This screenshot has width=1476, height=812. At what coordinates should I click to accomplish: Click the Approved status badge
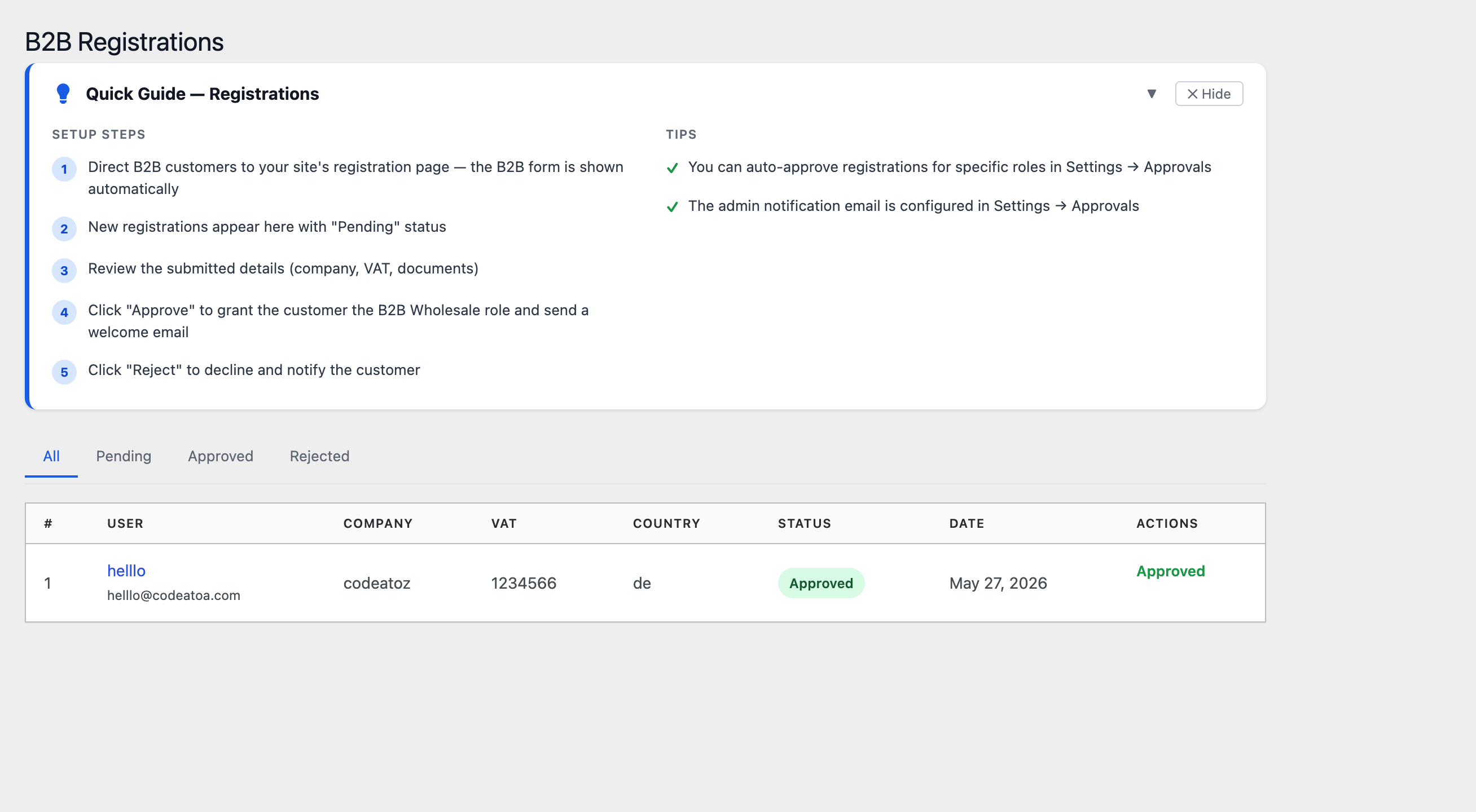pos(821,584)
